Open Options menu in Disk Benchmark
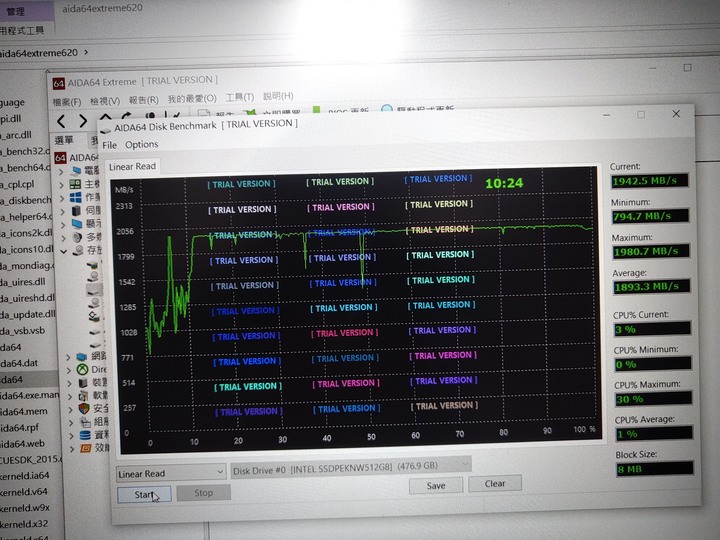The height and width of the screenshot is (540, 720). click(x=141, y=144)
